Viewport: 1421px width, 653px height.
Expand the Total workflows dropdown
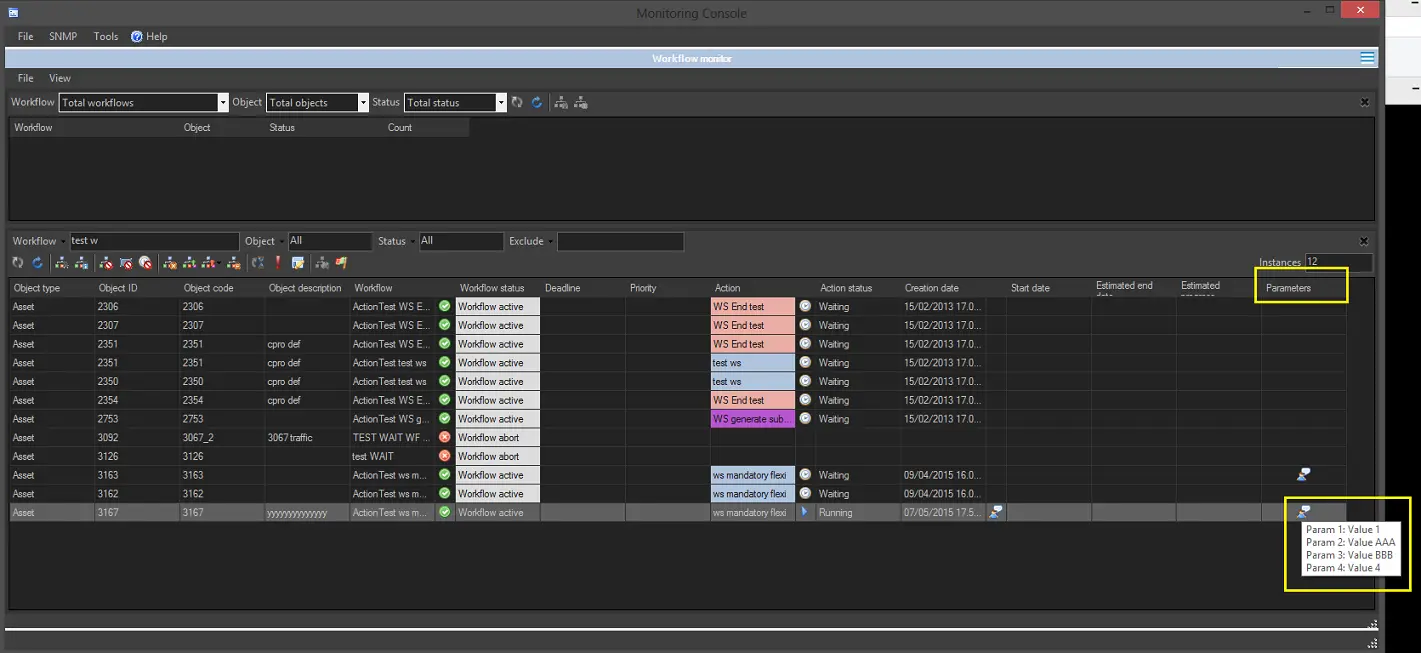click(223, 103)
